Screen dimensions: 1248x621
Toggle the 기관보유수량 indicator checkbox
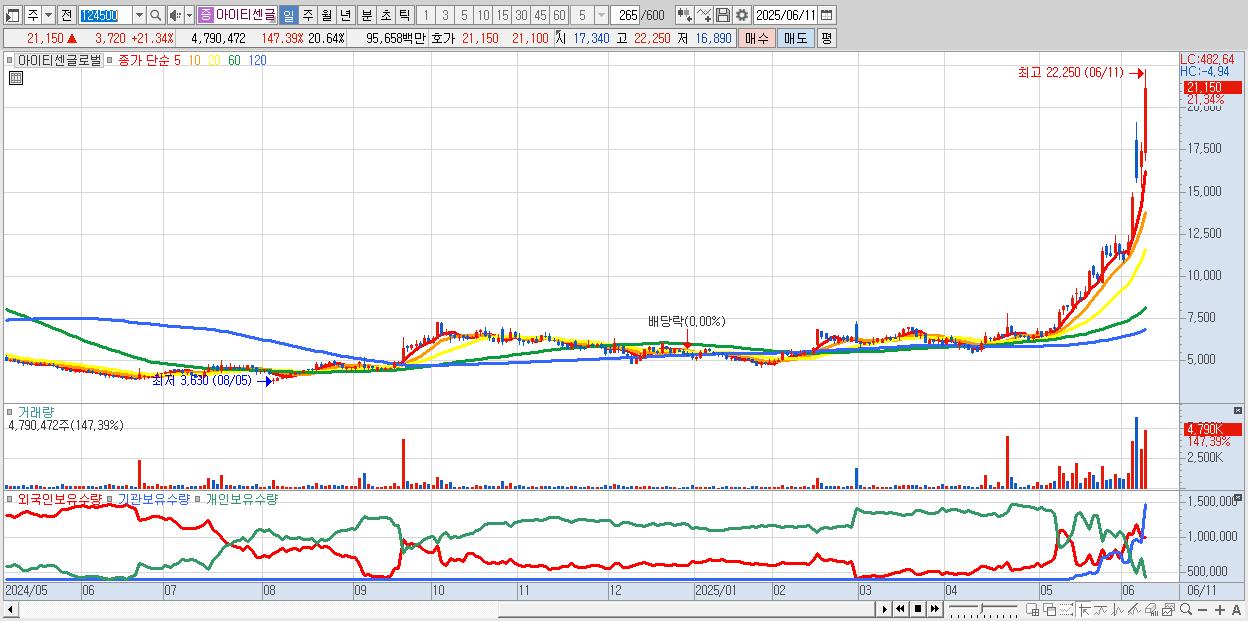111,497
